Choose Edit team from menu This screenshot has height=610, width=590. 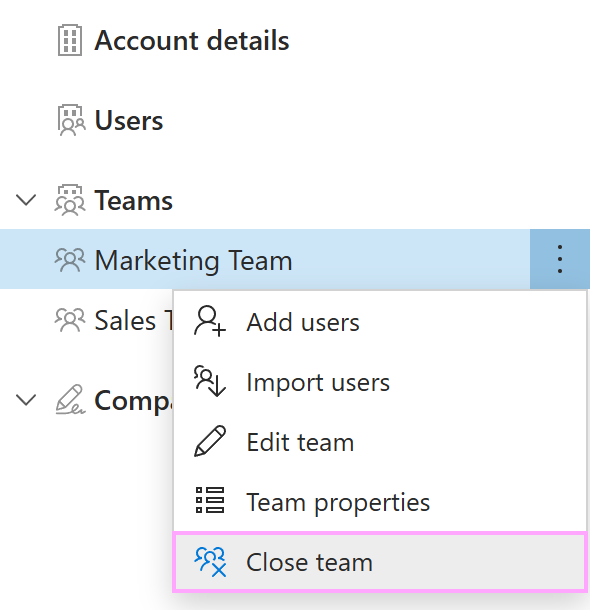380,442
